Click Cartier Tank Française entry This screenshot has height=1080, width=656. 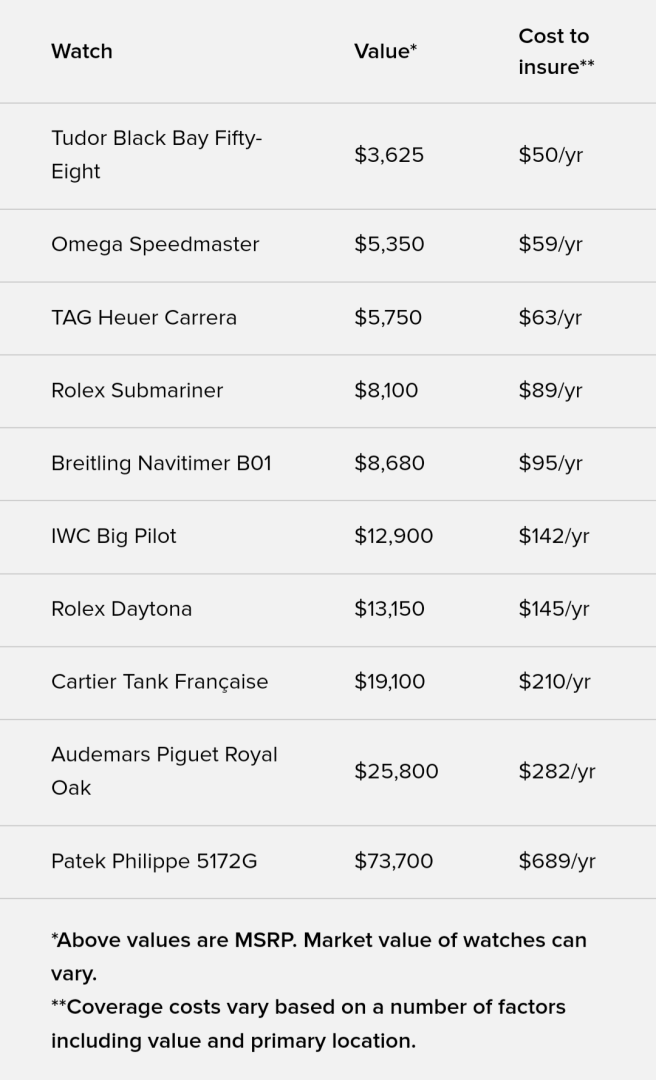159,682
